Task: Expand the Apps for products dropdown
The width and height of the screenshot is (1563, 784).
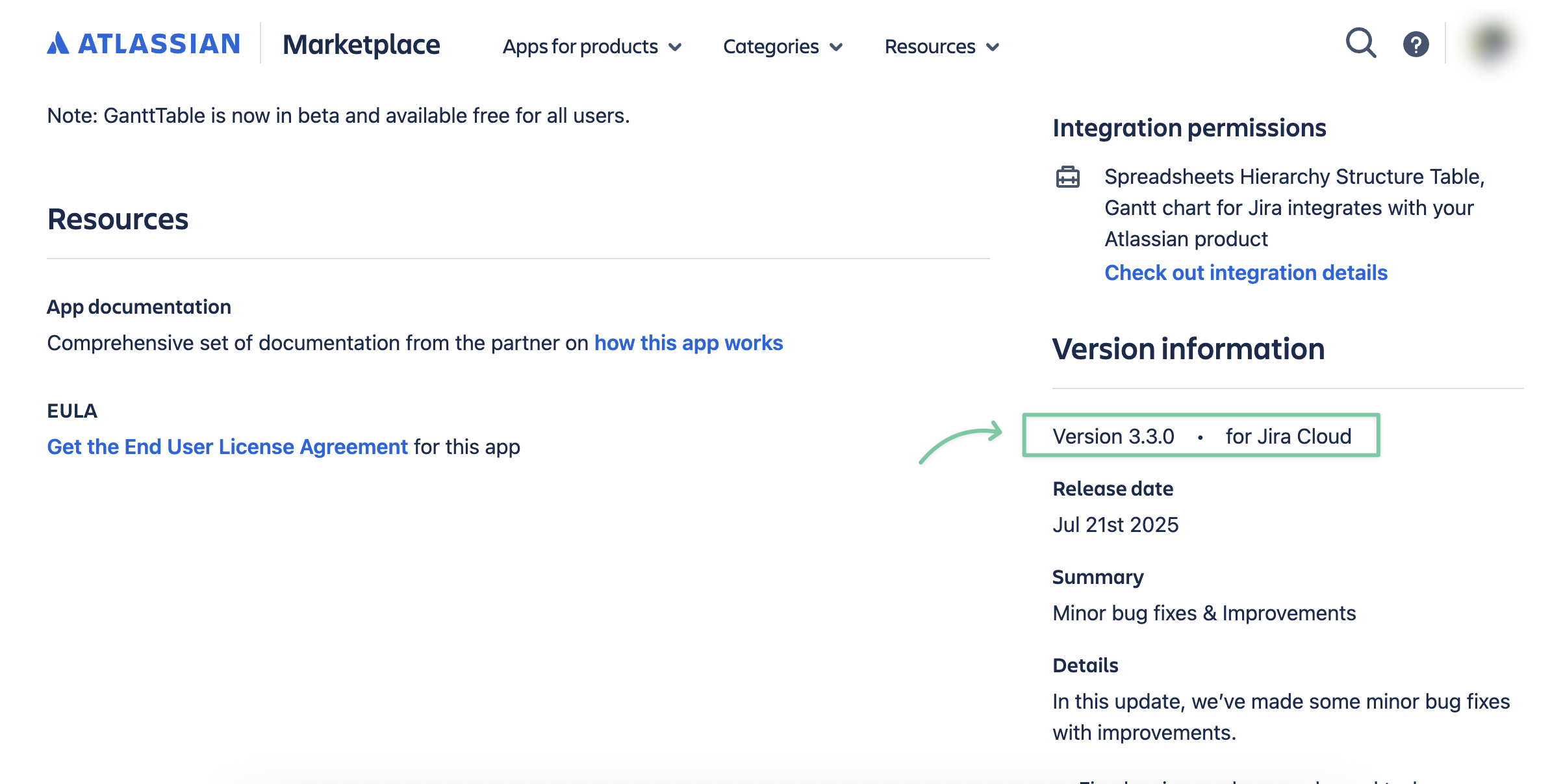Action: click(591, 47)
